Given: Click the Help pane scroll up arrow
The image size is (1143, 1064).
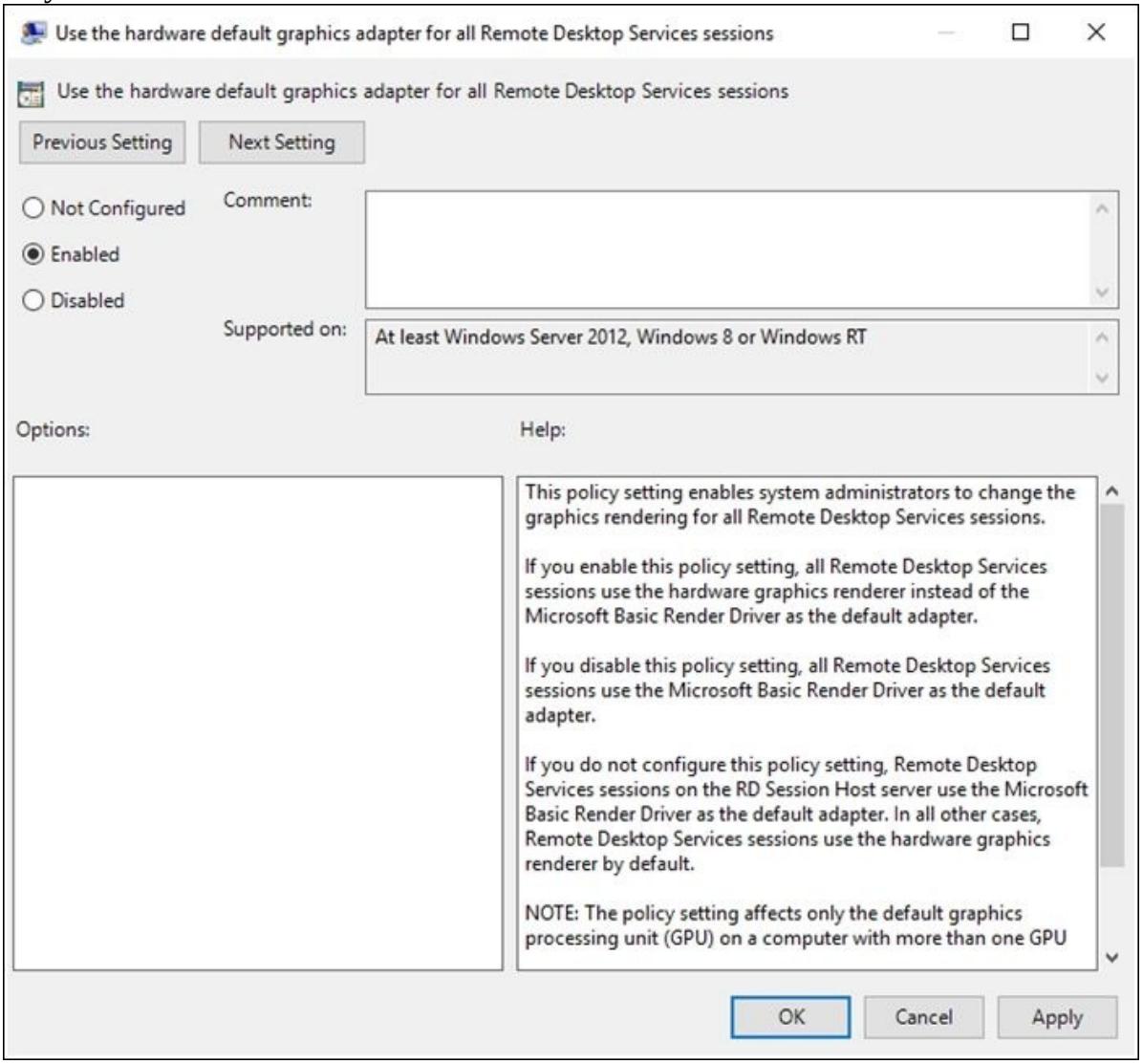Looking at the screenshot, I should [1111, 490].
